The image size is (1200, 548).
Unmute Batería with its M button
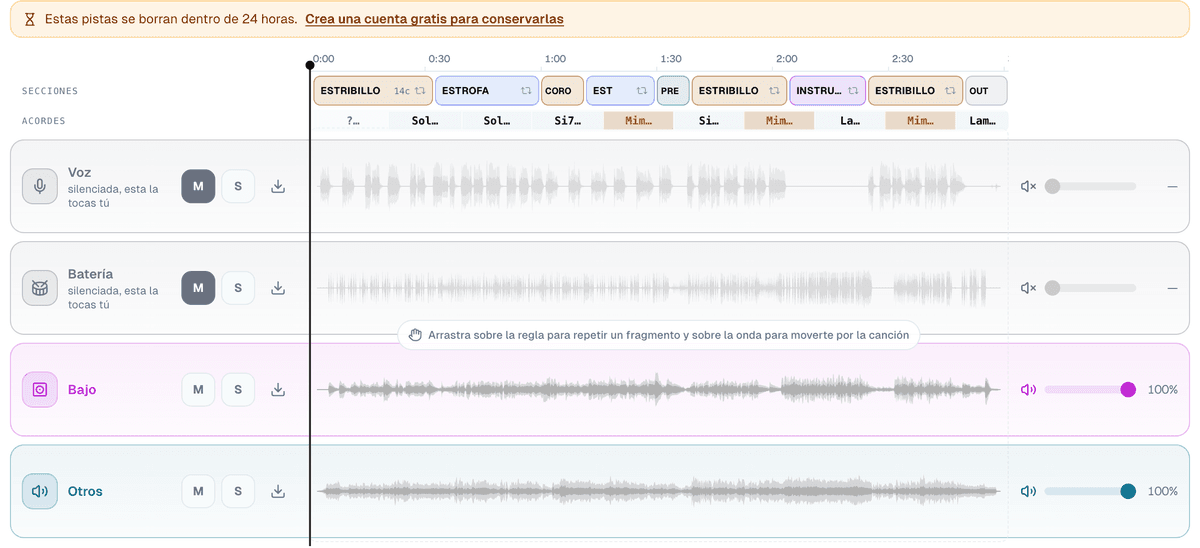[x=198, y=288]
